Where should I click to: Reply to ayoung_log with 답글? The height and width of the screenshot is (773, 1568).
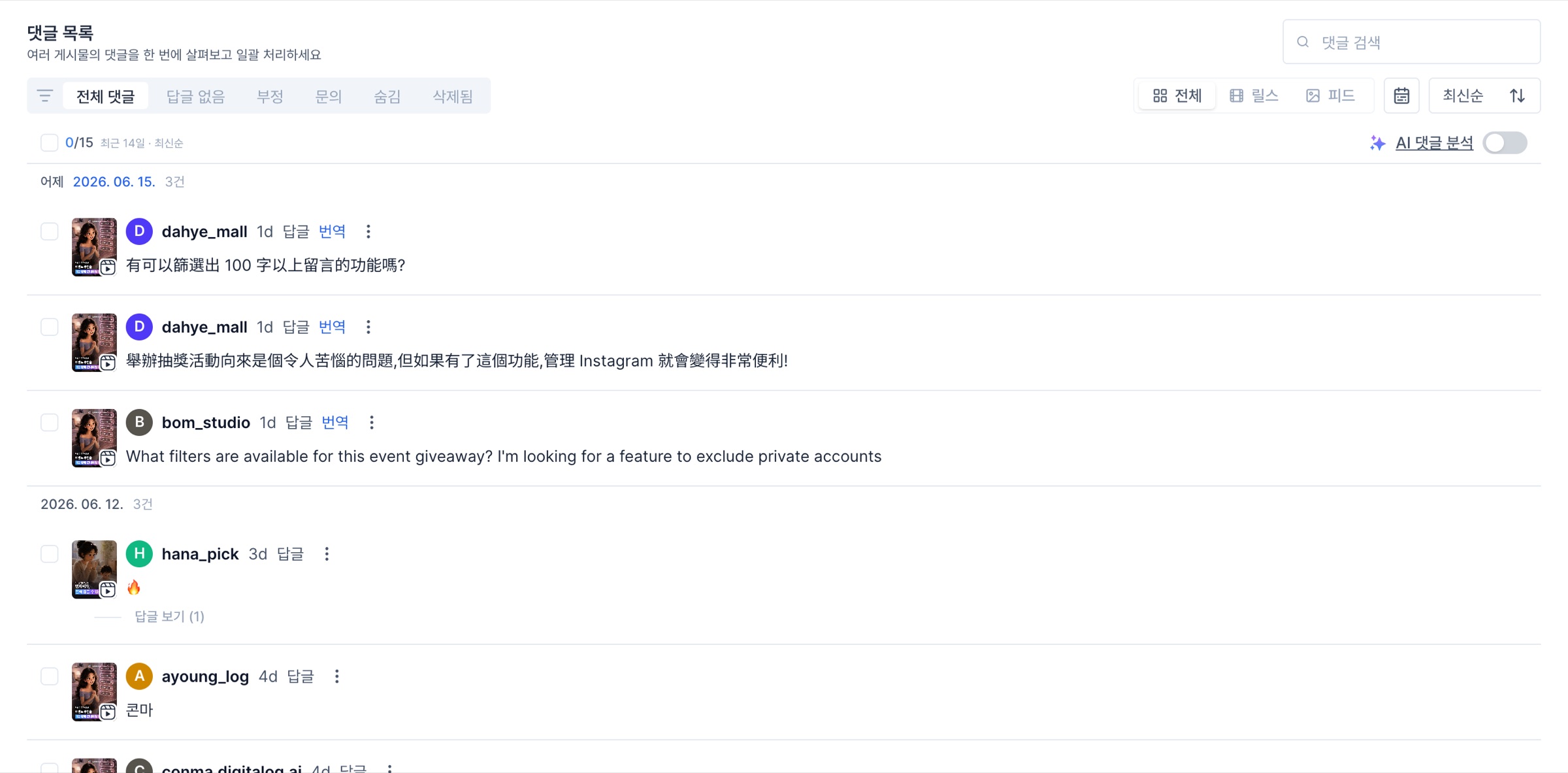[301, 676]
